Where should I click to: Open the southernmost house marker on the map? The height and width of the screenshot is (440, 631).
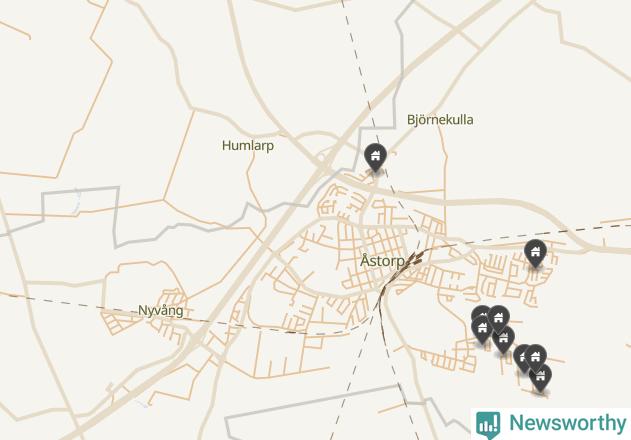tap(540, 378)
